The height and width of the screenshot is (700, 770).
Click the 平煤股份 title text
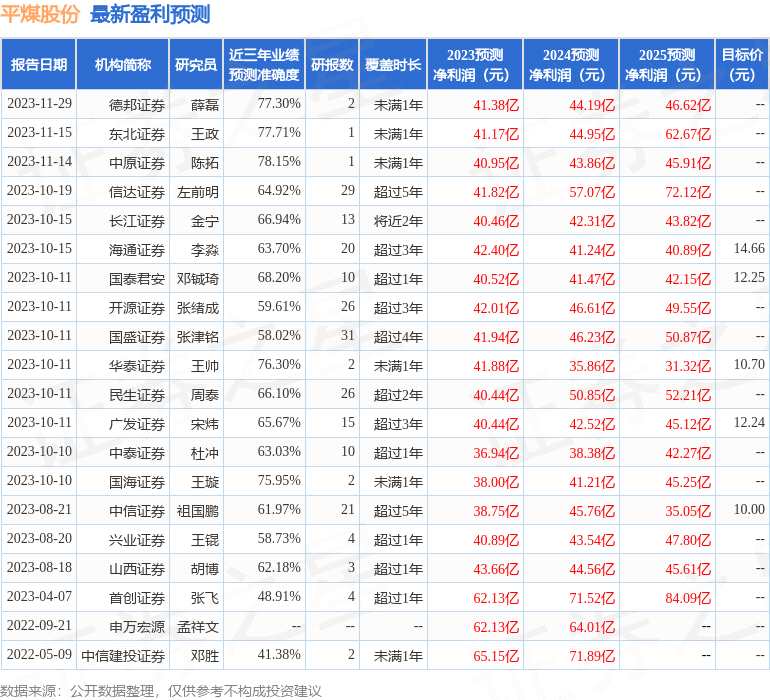tap(40, 14)
